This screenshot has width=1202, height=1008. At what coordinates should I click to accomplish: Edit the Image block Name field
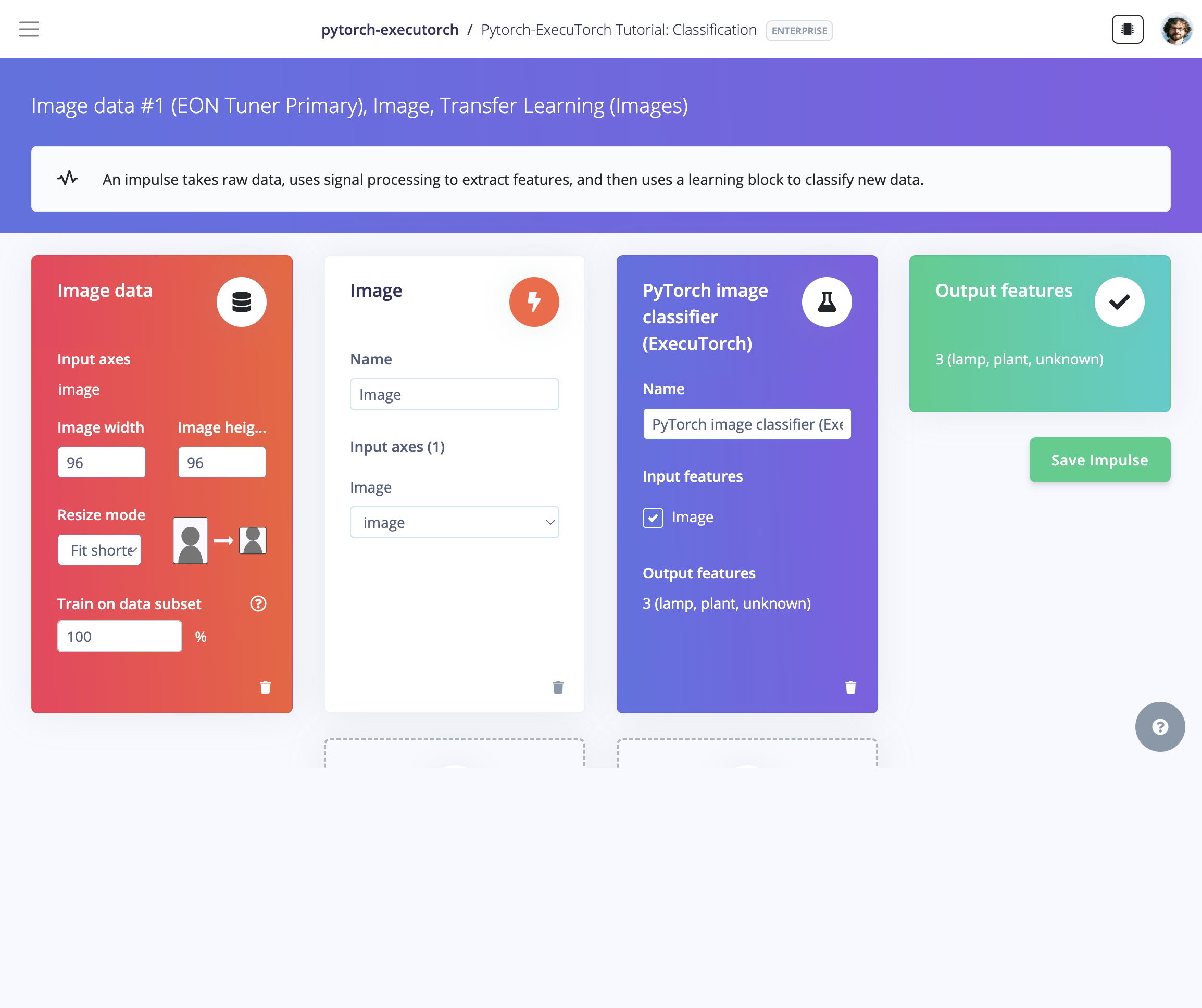(454, 394)
